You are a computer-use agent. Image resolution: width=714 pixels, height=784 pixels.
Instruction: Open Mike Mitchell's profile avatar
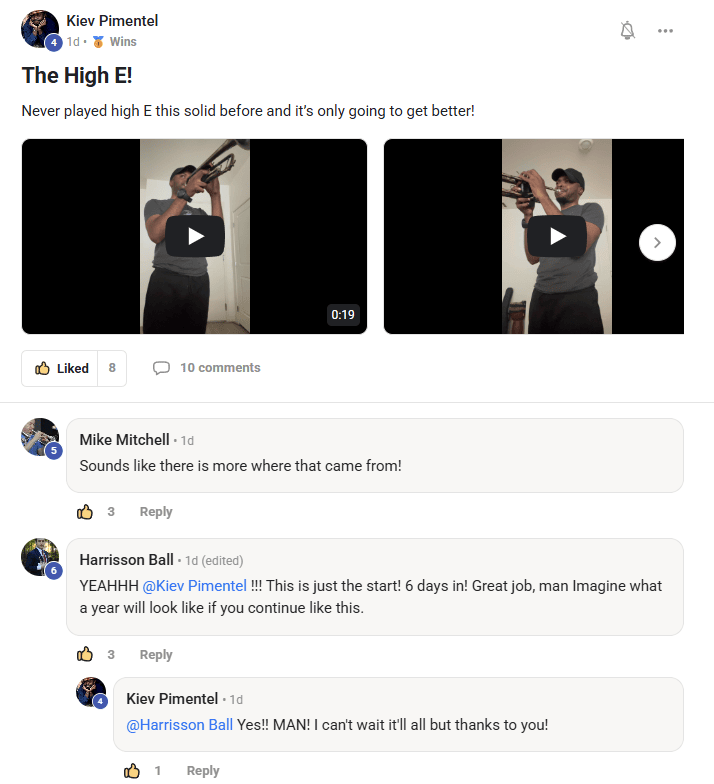point(40,437)
